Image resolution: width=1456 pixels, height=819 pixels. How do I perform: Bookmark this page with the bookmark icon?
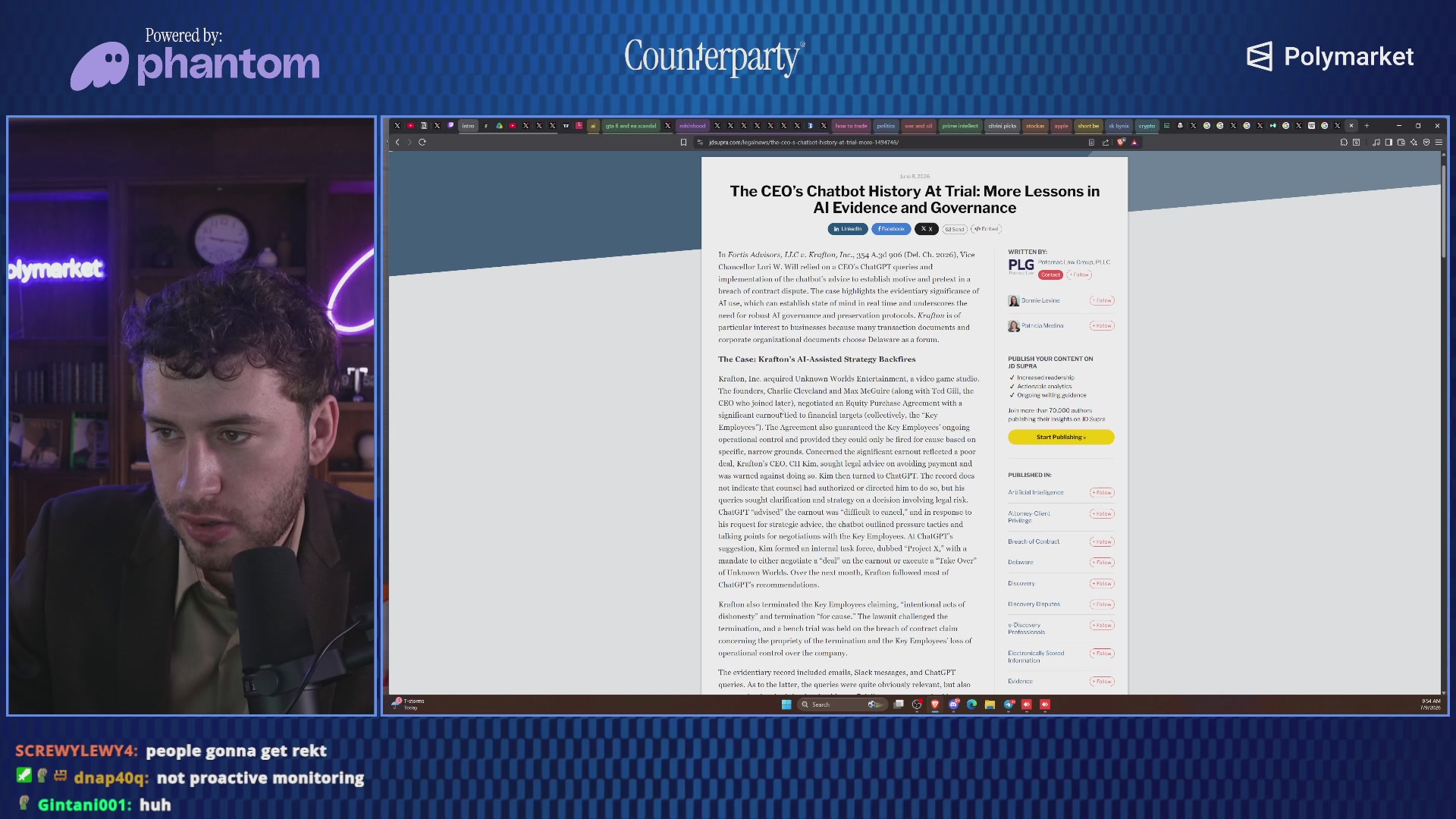click(683, 142)
